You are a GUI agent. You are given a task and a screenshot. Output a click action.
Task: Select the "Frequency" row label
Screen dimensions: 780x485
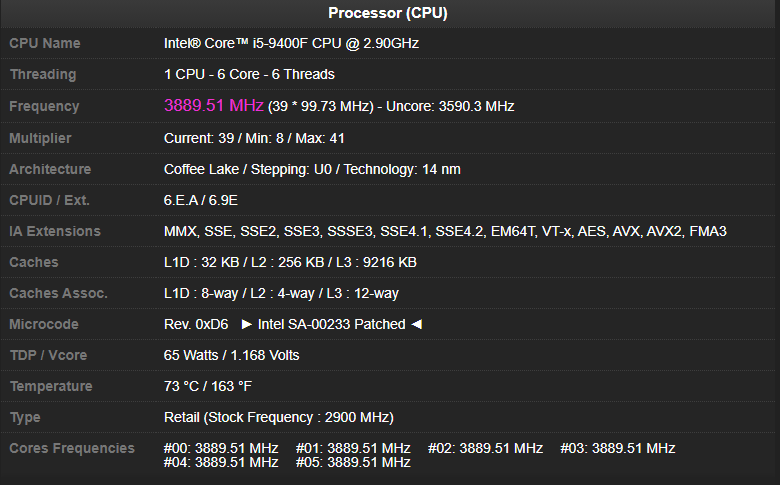pos(44,106)
